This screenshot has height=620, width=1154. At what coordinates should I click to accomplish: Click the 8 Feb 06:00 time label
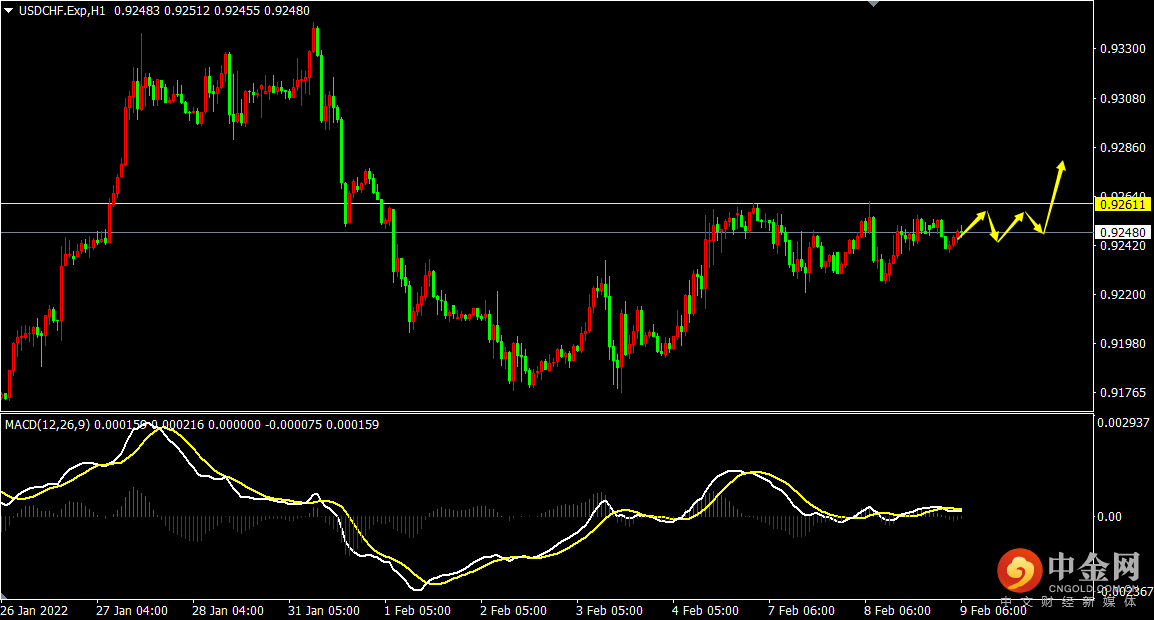897,611
